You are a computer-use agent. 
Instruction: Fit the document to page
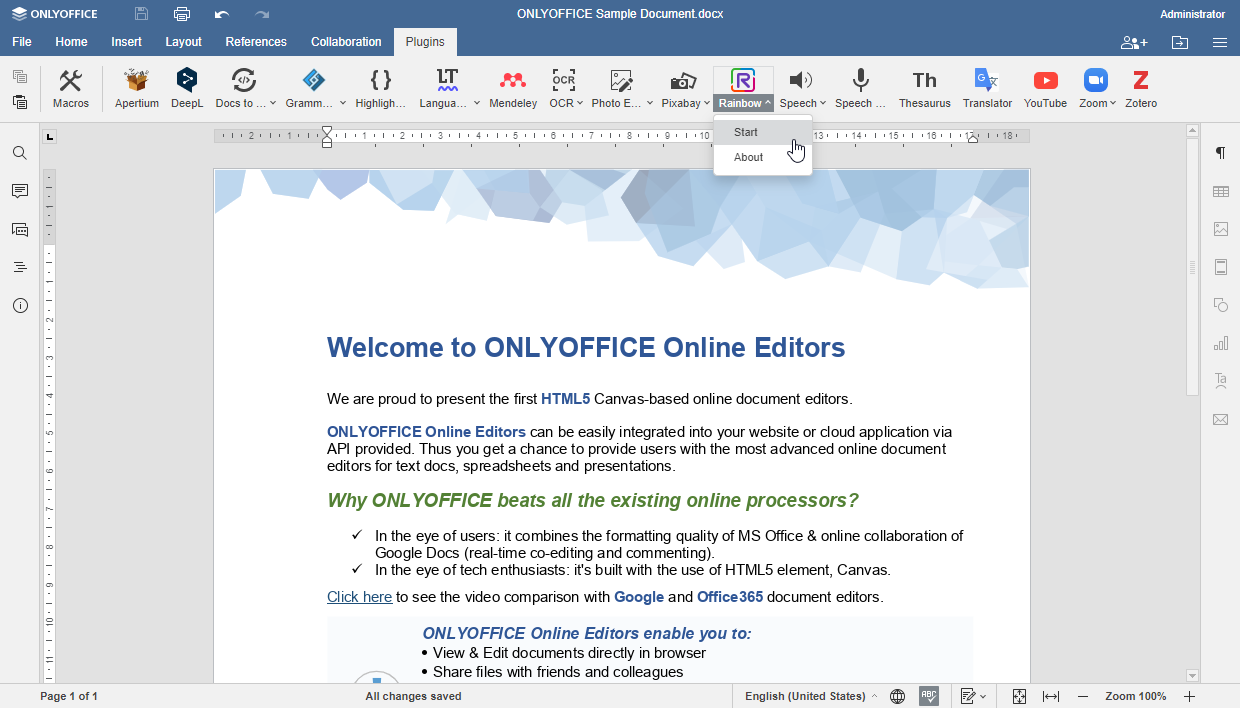point(1019,696)
